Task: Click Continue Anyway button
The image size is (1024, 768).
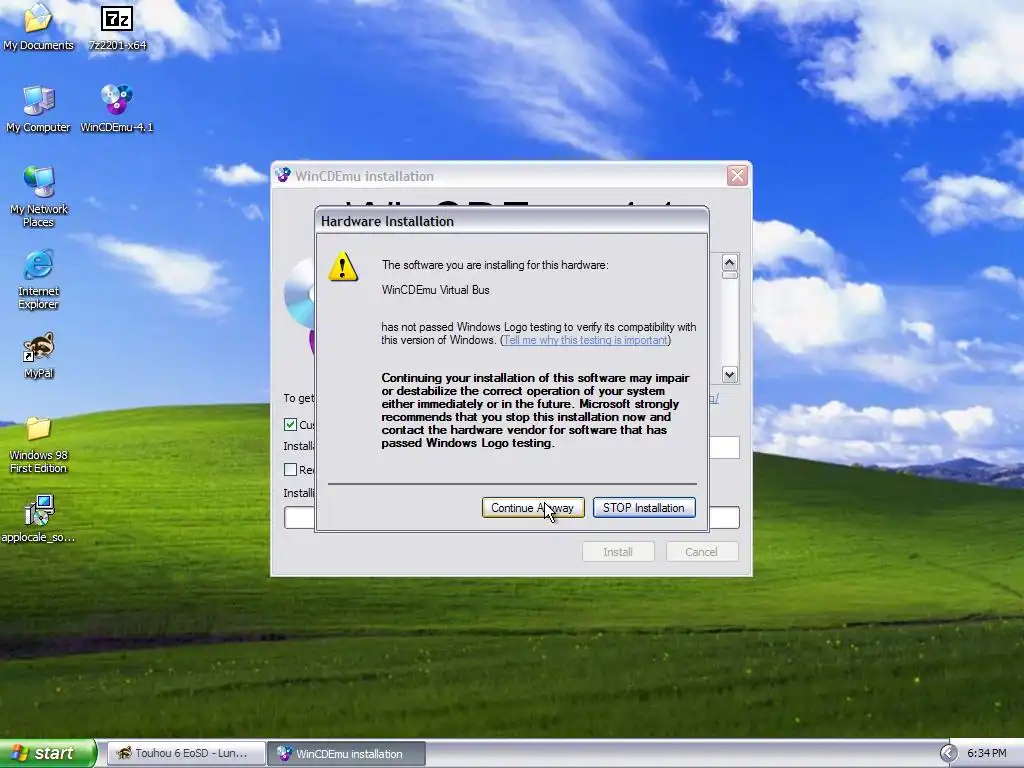Action: click(x=532, y=507)
